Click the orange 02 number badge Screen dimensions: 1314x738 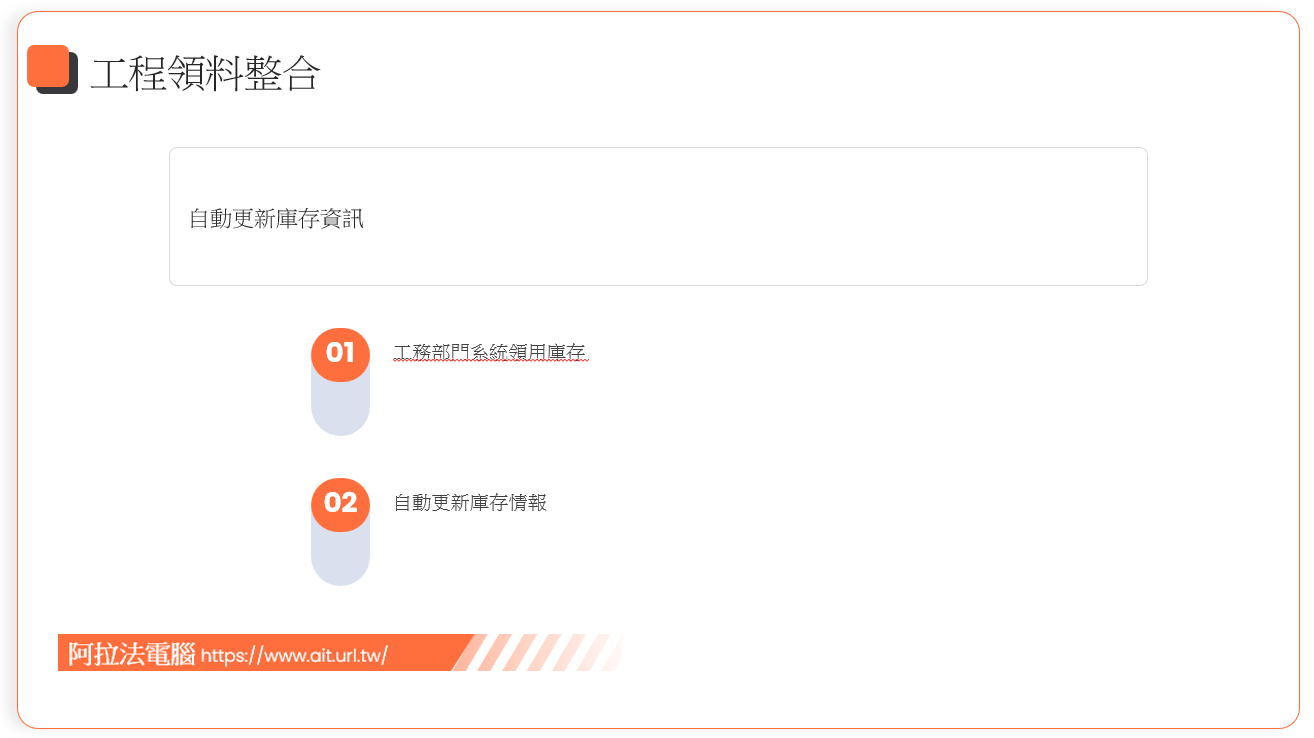[340, 504]
